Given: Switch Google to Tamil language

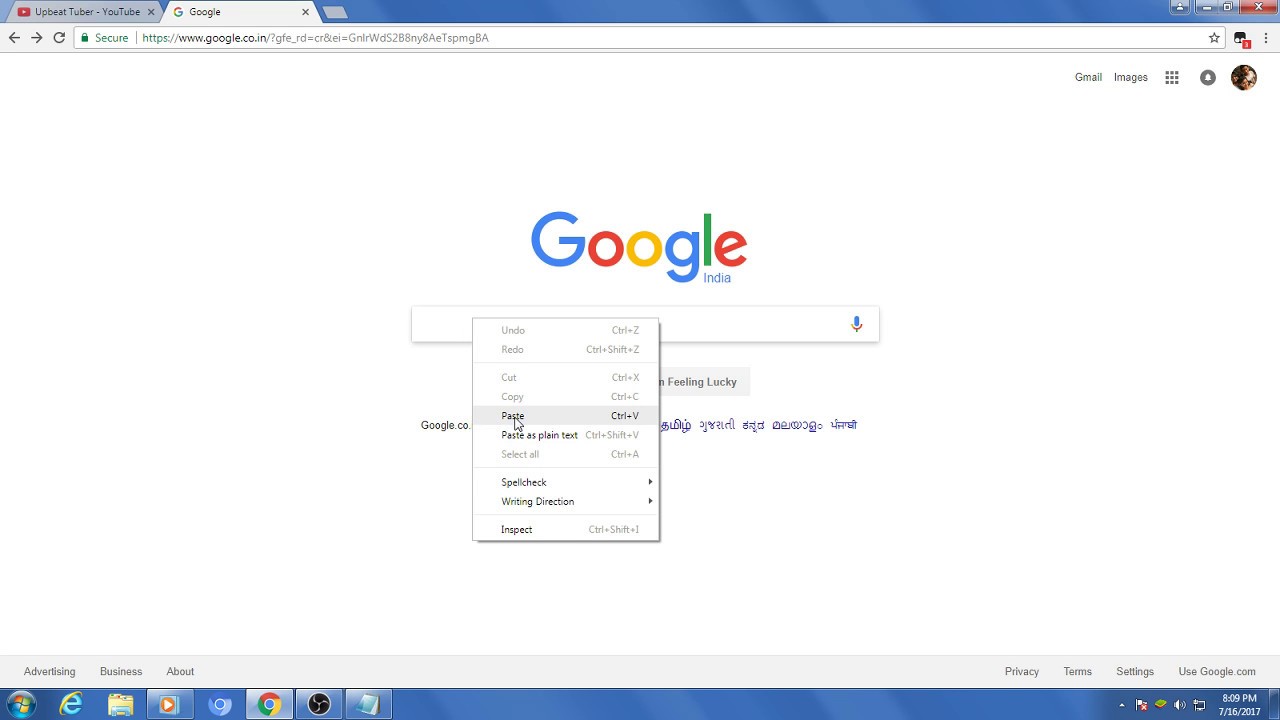Looking at the screenshot, I should coord(676,425).
